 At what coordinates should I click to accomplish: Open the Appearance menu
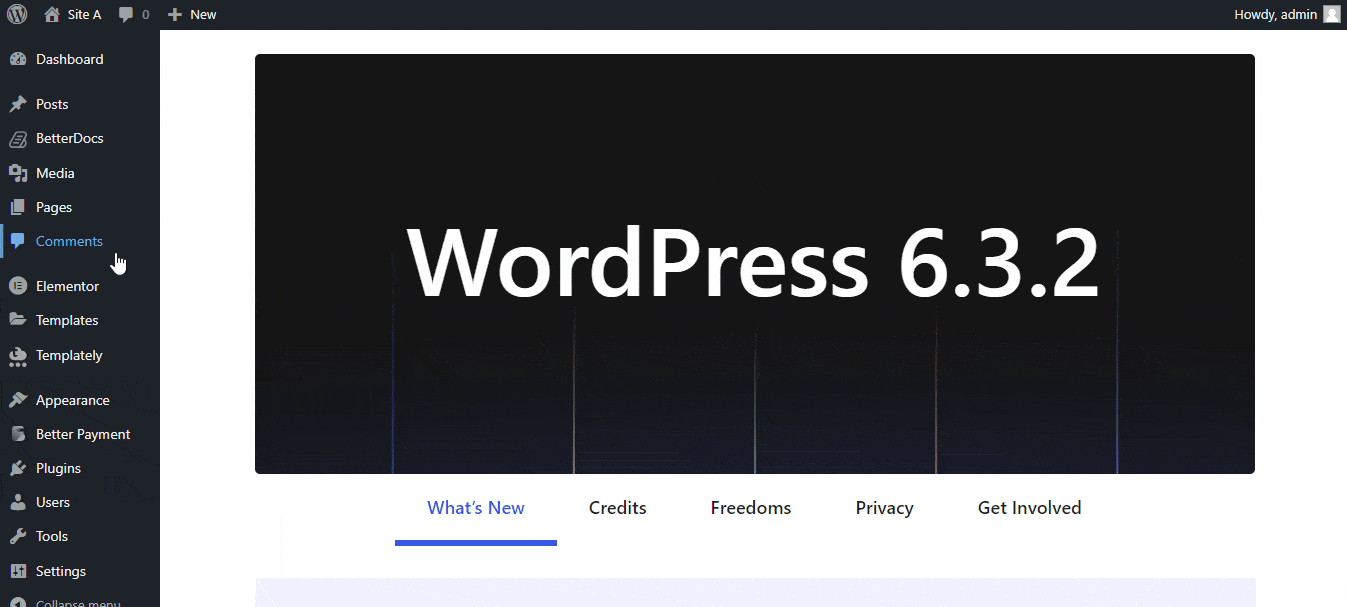tap(72, 400)
